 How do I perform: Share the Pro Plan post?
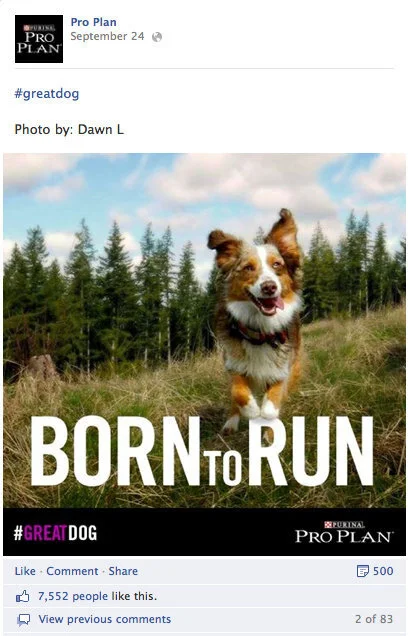123,571
